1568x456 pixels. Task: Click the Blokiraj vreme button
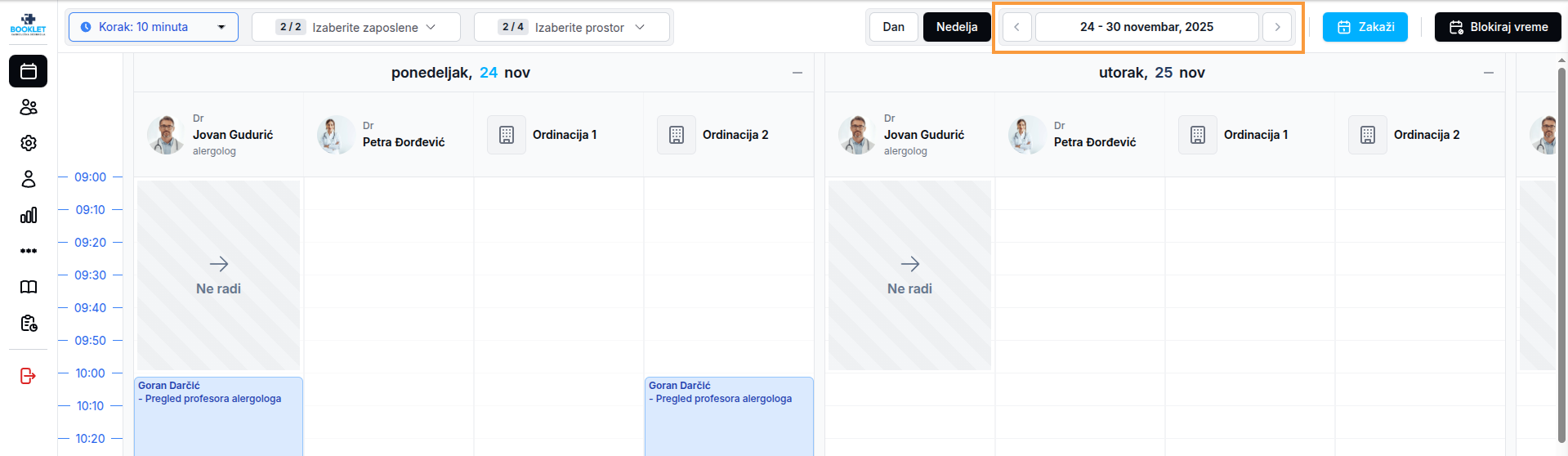pos(1498,27)
